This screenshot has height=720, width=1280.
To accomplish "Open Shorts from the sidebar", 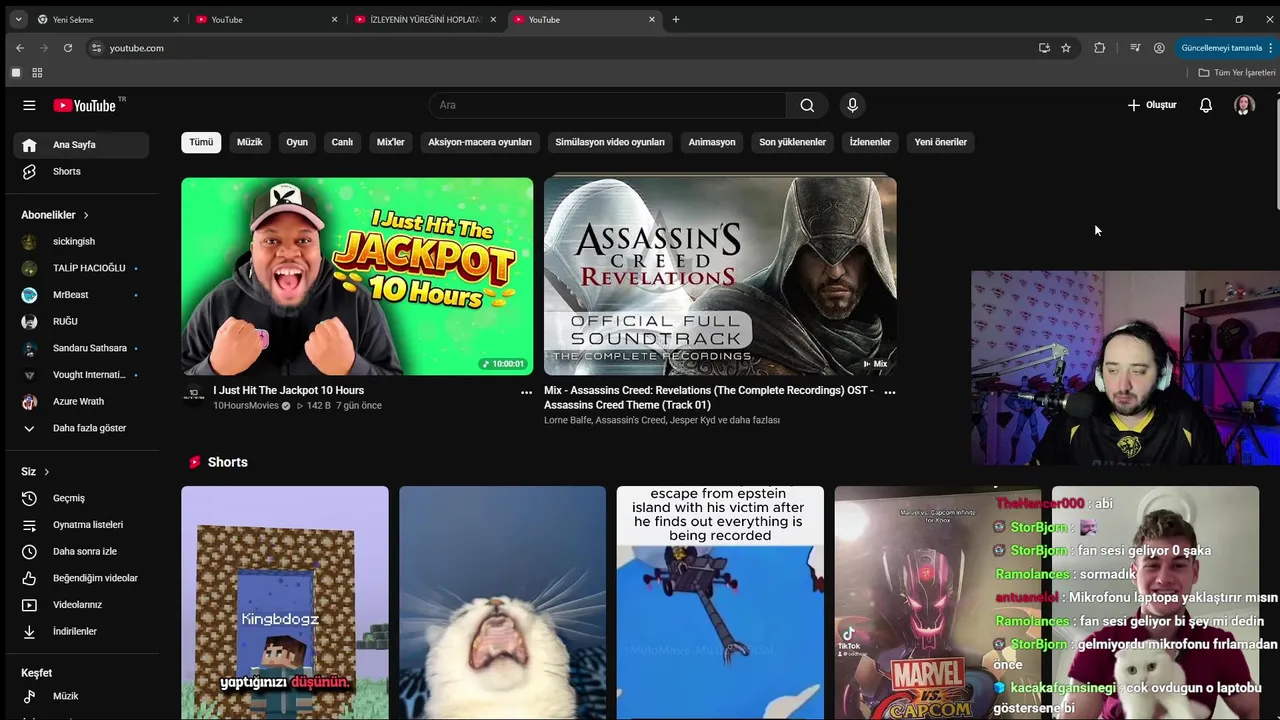I will (81, 172).
